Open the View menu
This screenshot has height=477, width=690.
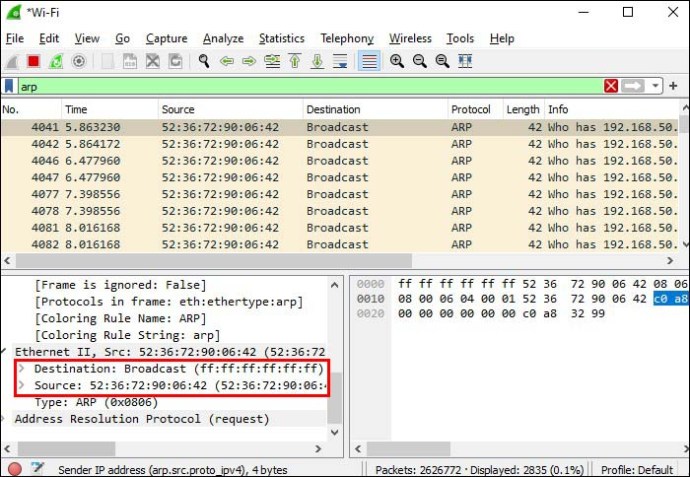[x=87, y=39]
